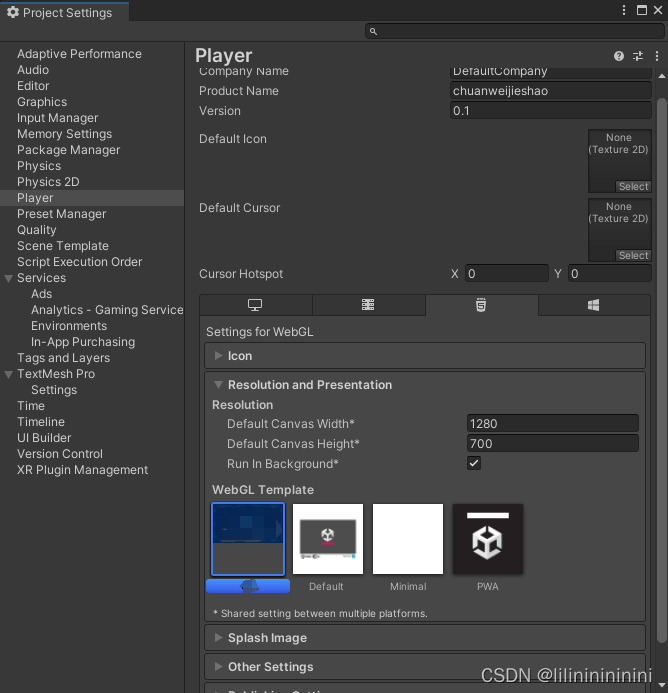Toggle Run In Background checkbox

point(474,463)
